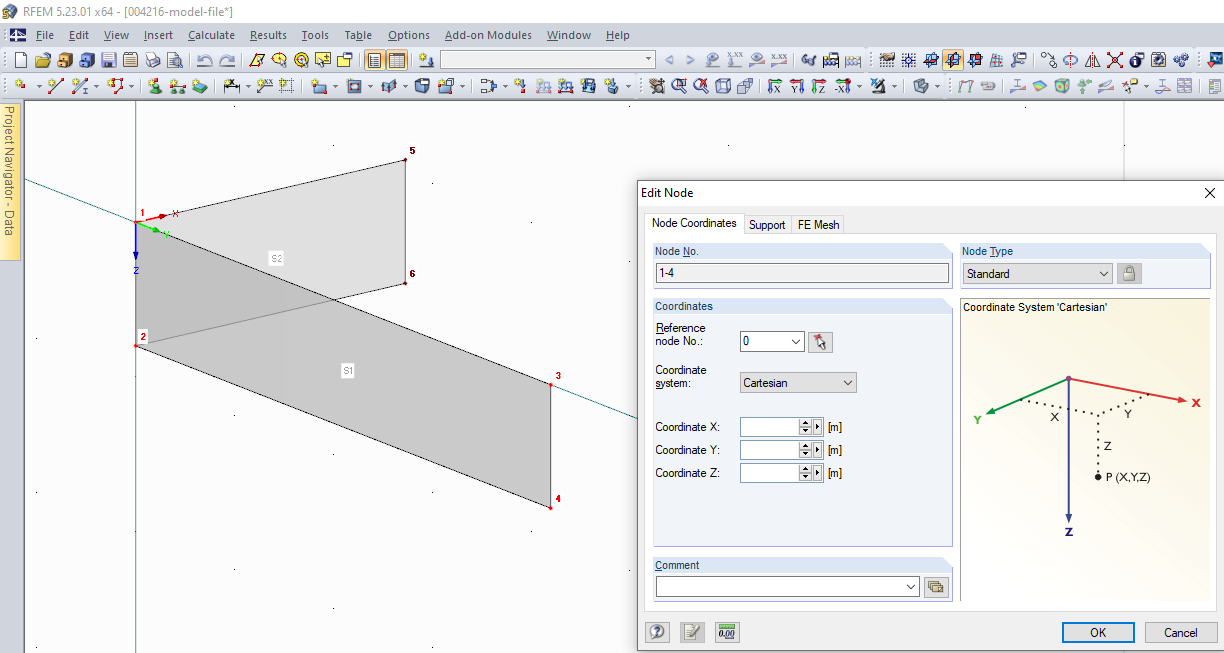Click the view in Z direction icon

pos(819,86)
